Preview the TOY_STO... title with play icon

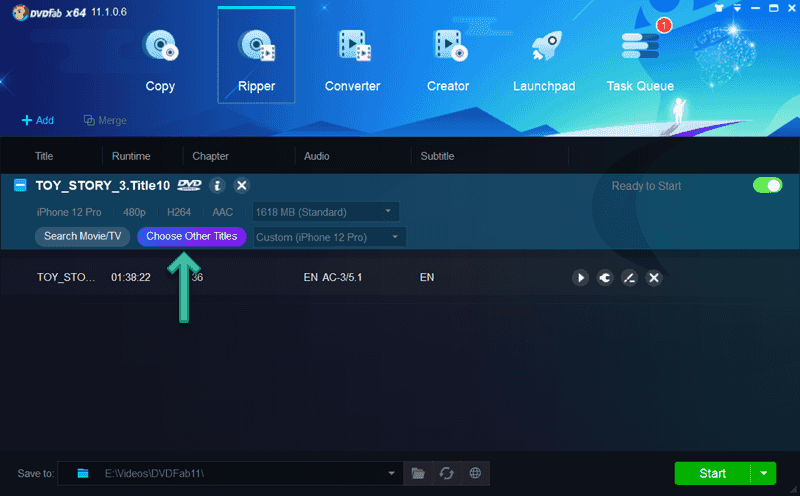(x=580, y=278)
